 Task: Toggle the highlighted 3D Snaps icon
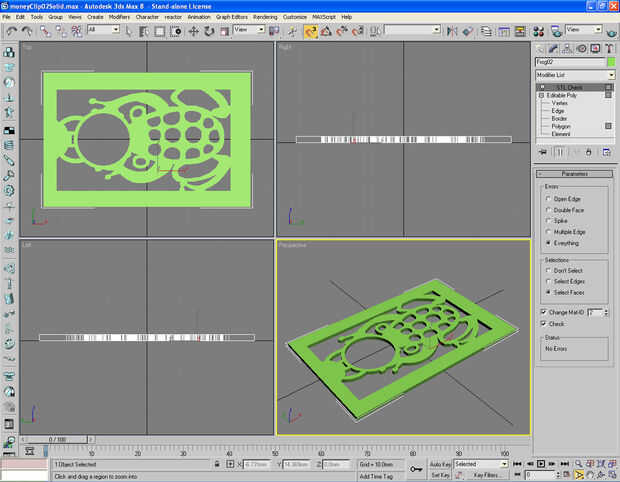[311, 31]
